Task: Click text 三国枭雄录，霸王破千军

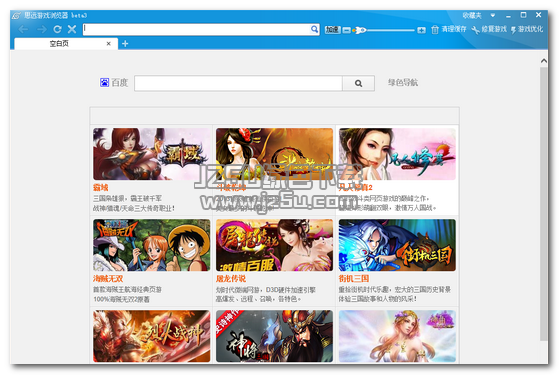Action: pyautogui.click(x=127, y=199)
